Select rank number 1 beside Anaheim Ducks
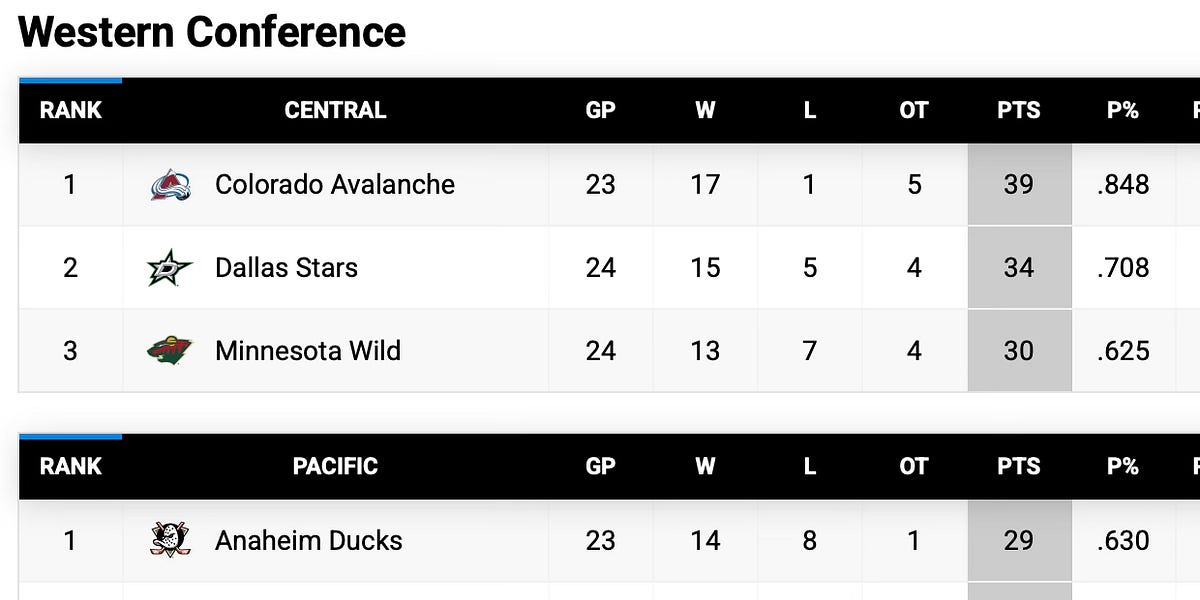 pos(70,541)
